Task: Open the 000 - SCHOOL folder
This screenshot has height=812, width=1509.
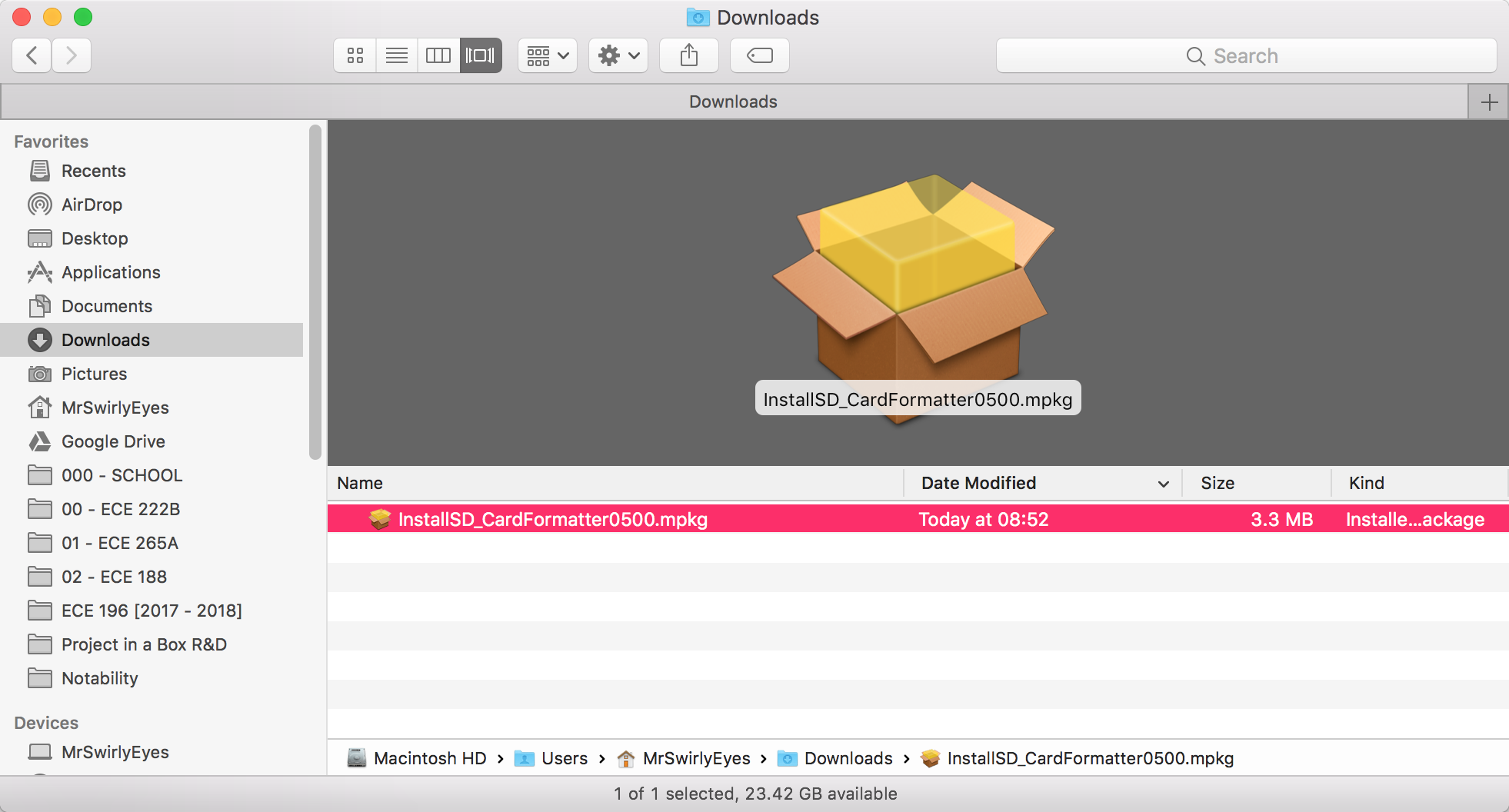Action: [122, 475]
